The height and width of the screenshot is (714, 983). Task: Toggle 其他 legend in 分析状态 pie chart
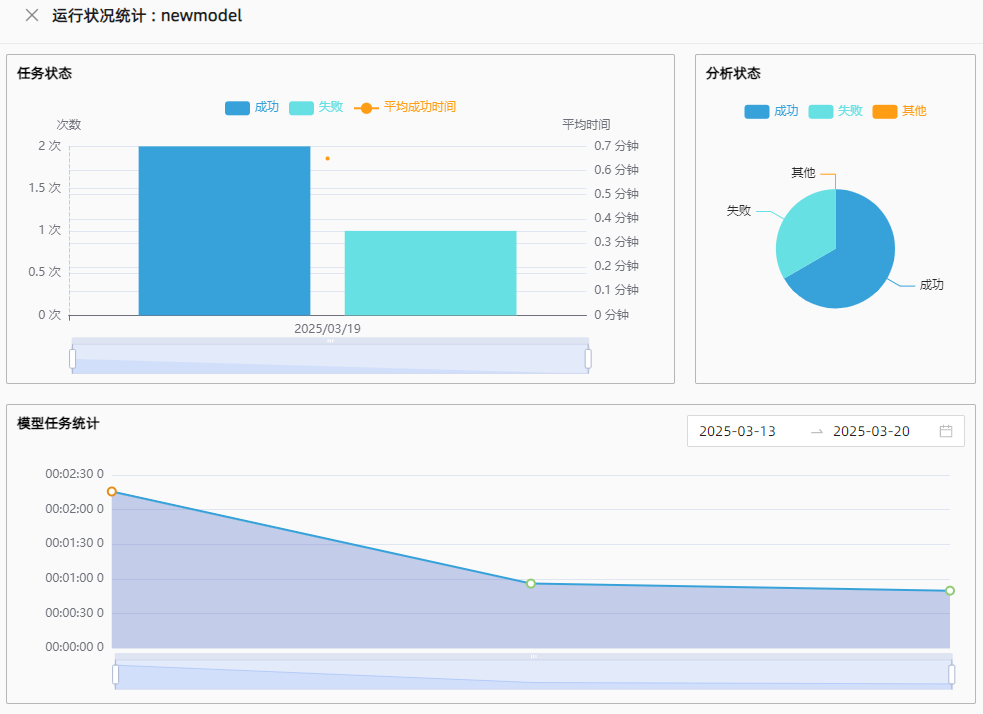click(x=900, y=112)
